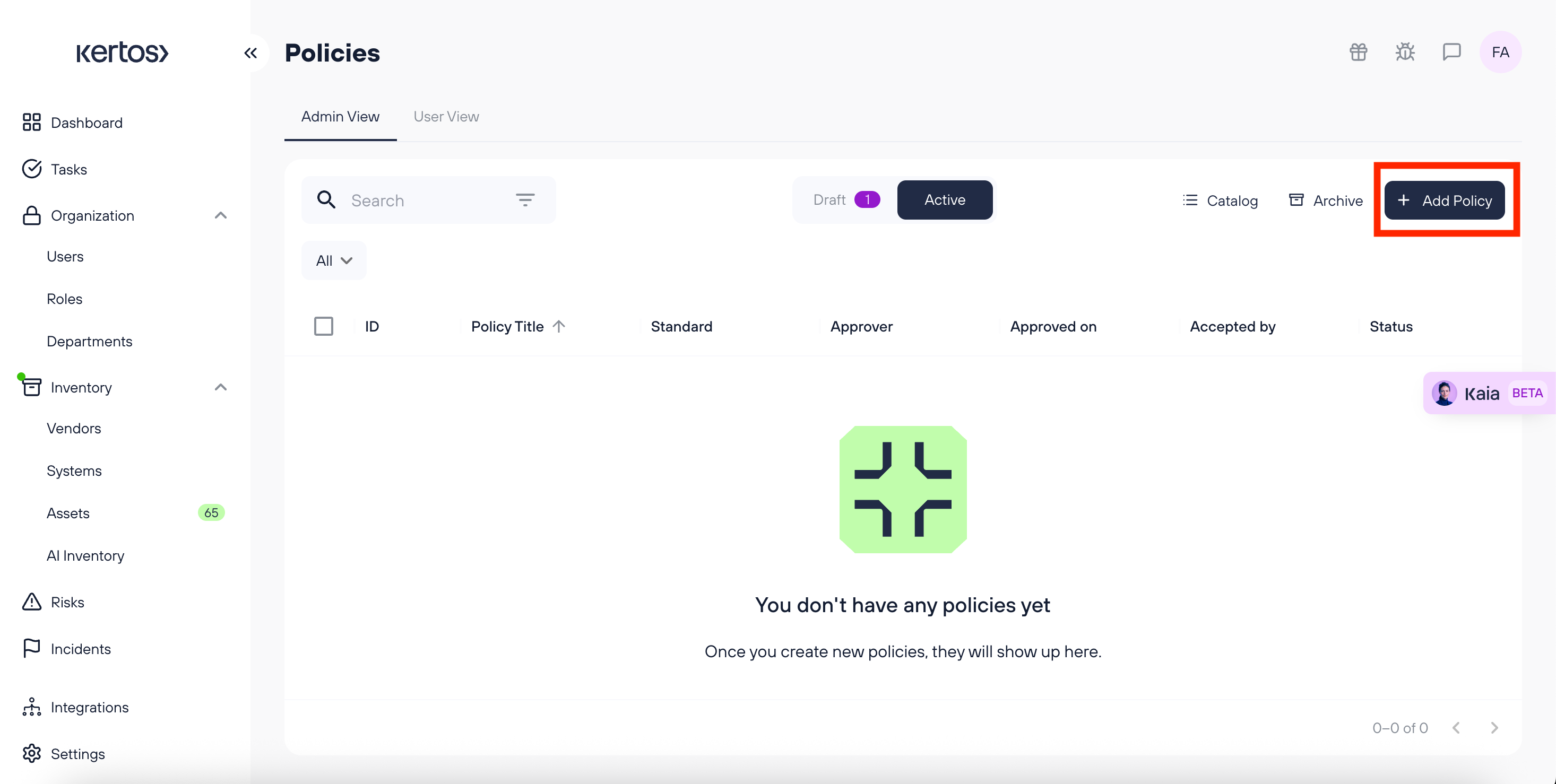Collapse the Inventory section chevron
1556x784 pixels.
[221, 387]
